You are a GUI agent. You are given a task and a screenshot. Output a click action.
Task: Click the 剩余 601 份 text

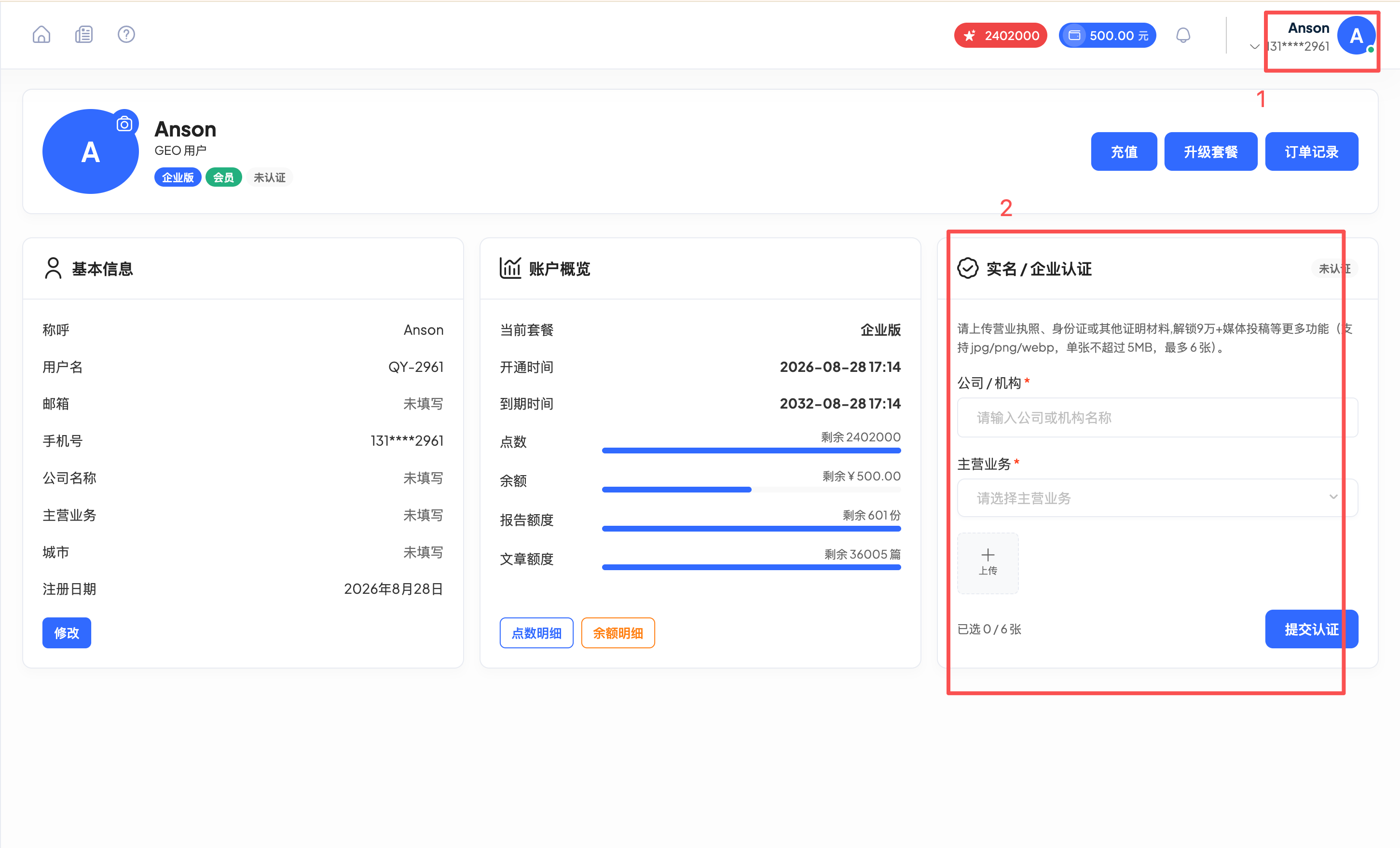click(872, 515)
